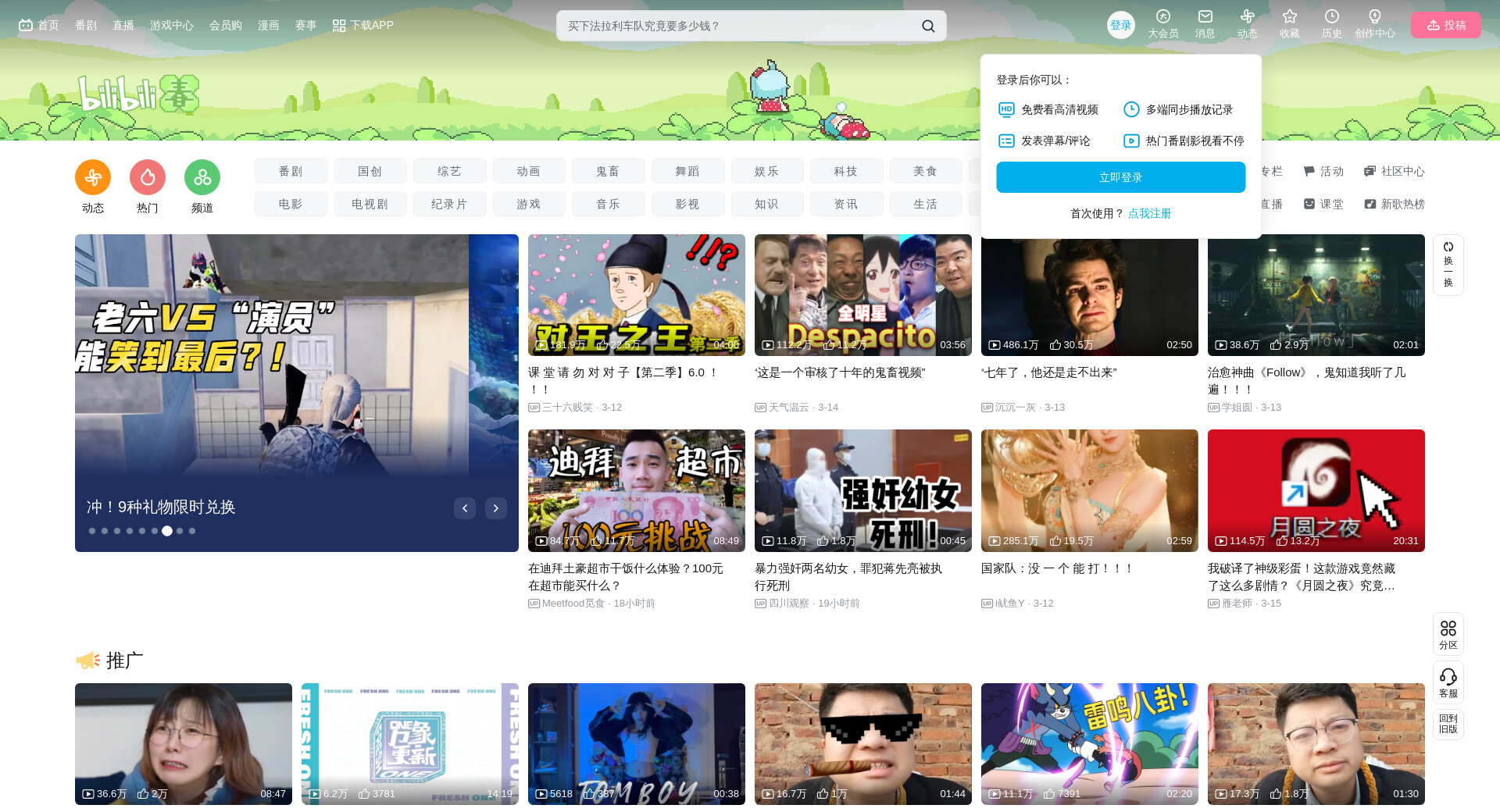Select the first carousel indicator dot
Viewport: 1500px width, 812px height.
pyautogui.click(x=92, y=531)
